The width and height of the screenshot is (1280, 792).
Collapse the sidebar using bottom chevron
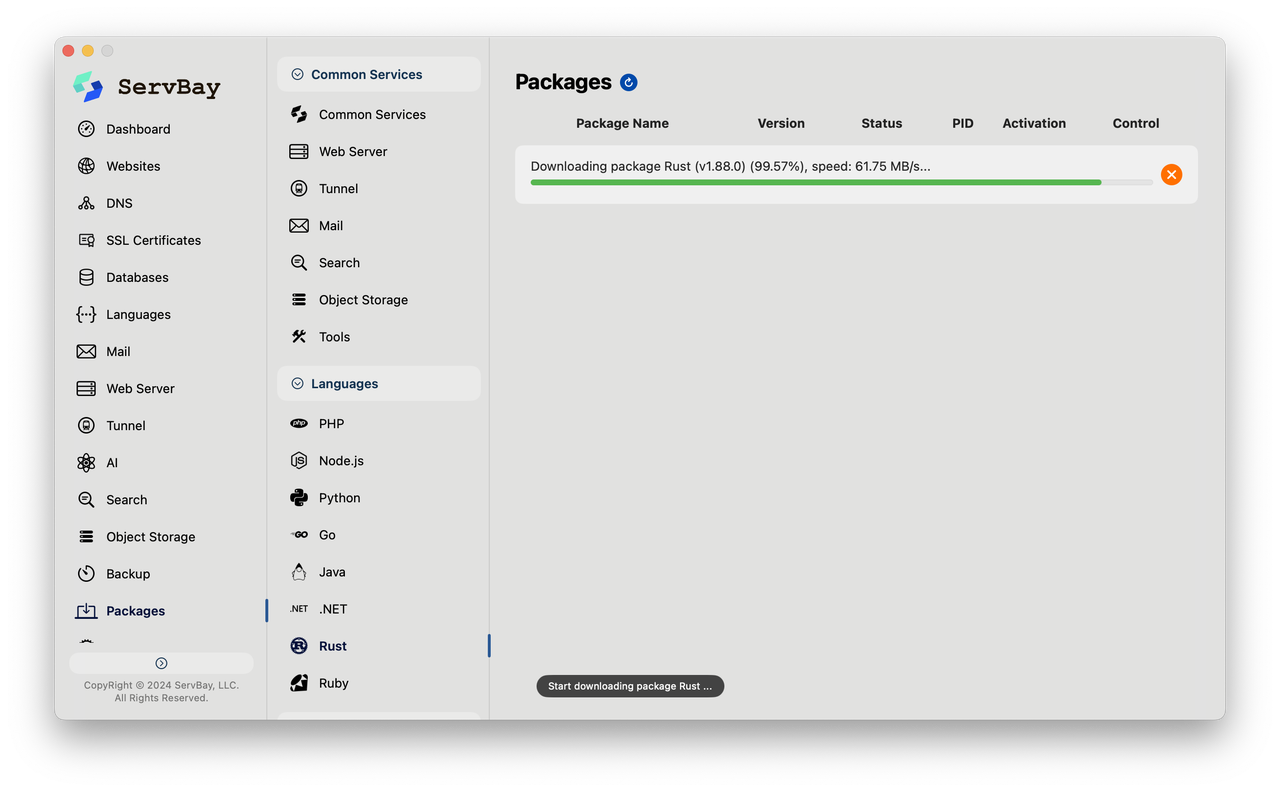pos(161,663)
